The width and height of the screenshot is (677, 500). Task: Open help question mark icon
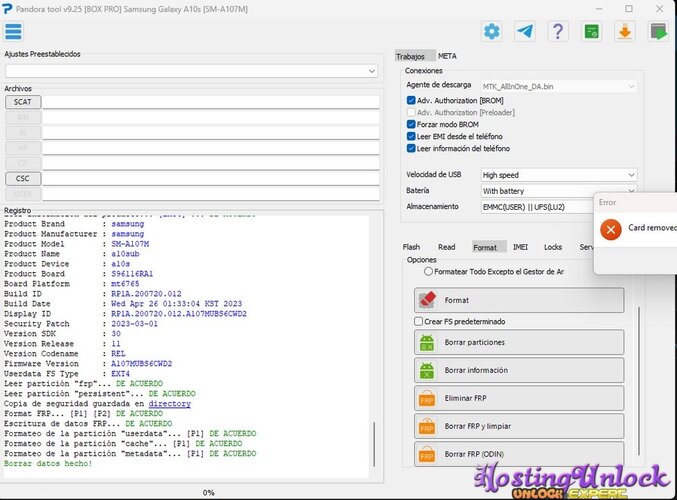tap(557, 32)
